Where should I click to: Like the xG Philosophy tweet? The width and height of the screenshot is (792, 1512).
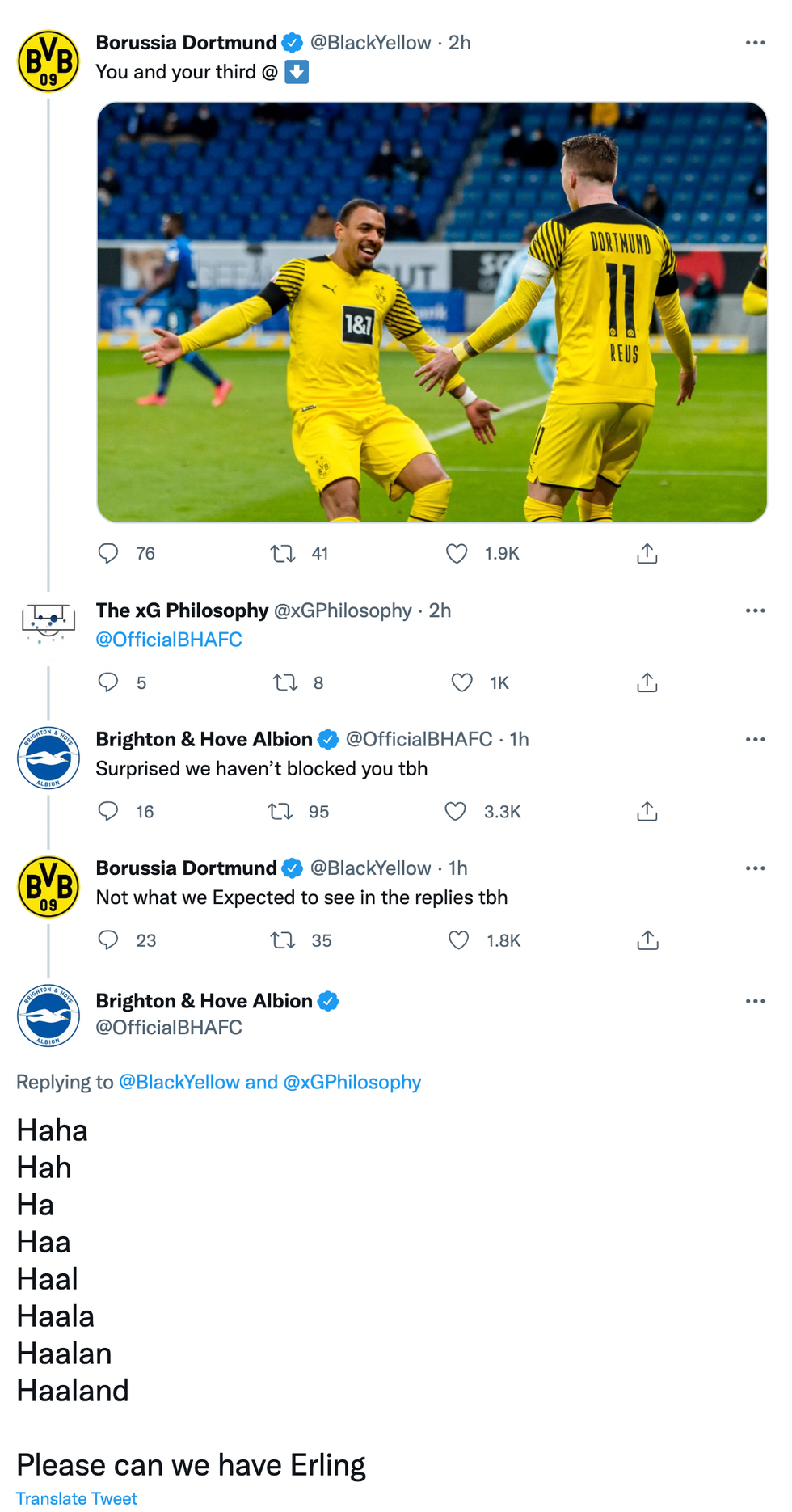point(461,682)
